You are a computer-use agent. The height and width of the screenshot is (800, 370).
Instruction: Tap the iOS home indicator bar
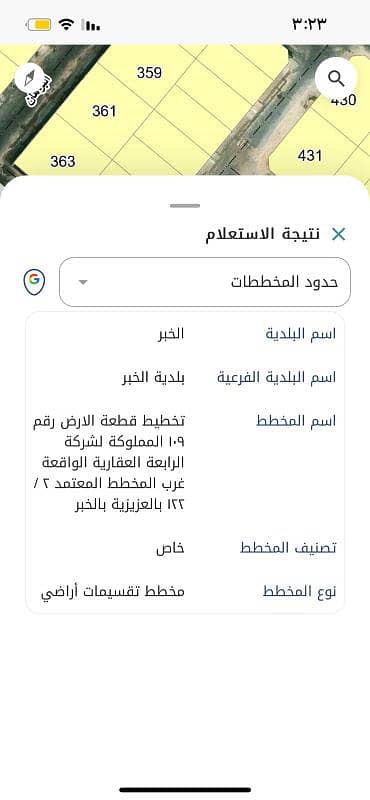(x=185, y=790)
